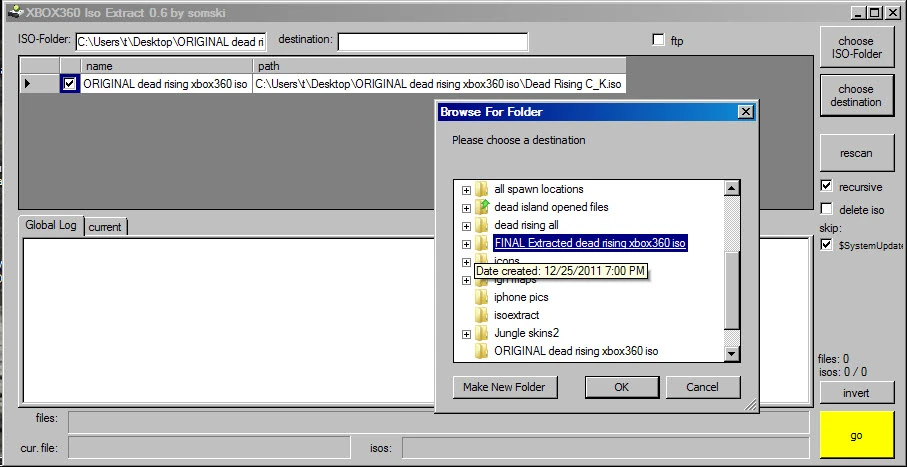Click the Global Log text area
This screenshot has height=467, width=907.
pyautogui.click(x=228, y=319)
